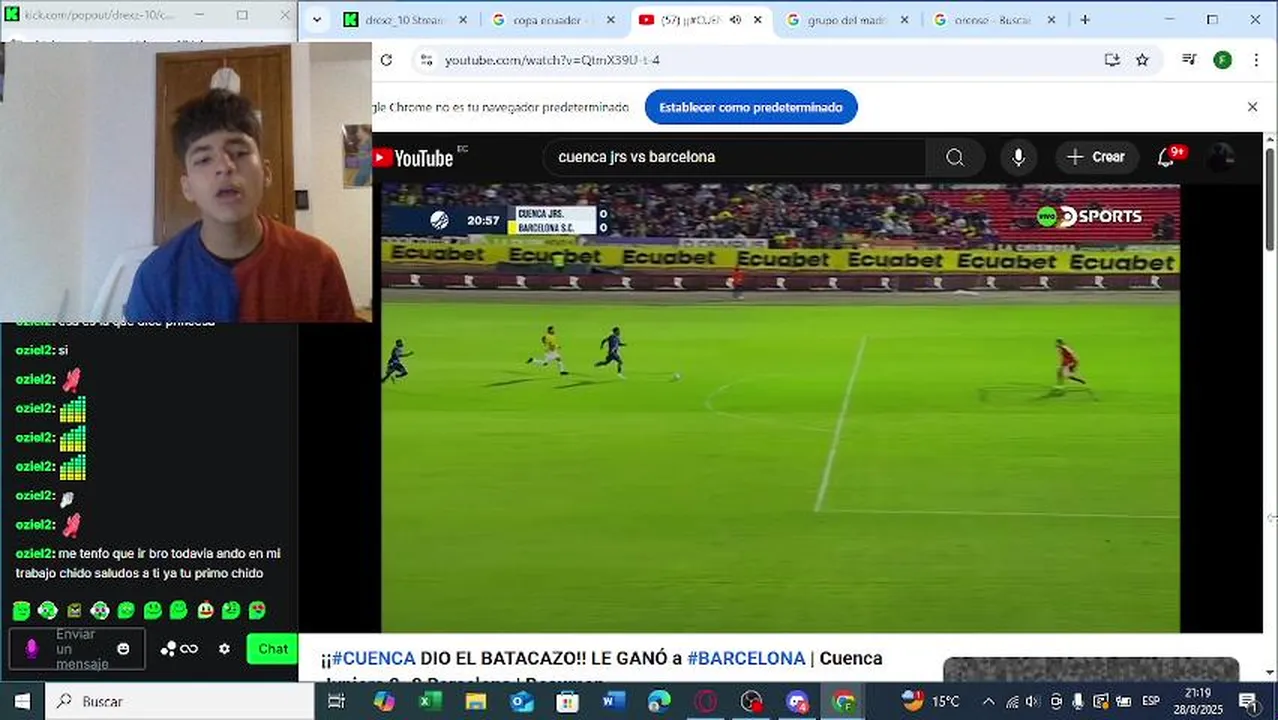Open Chrome three-dot menu
The image size is (1278, 720).
(x=1256, y=60)
